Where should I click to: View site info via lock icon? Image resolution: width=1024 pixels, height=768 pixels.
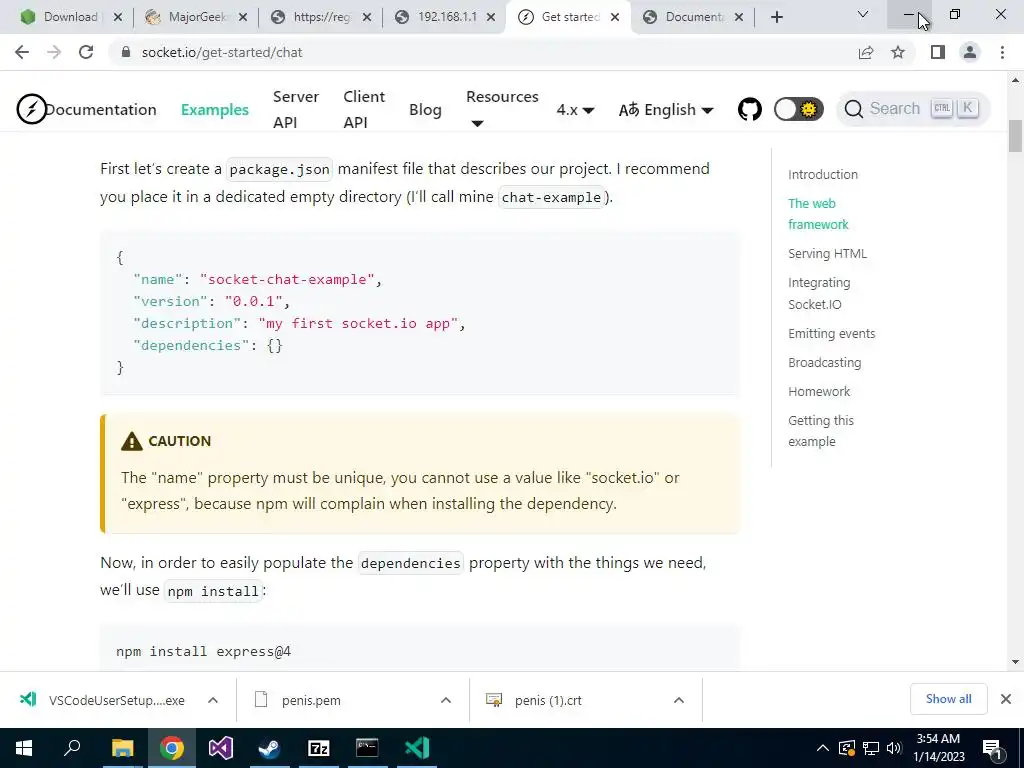click(x=126, y=52)
